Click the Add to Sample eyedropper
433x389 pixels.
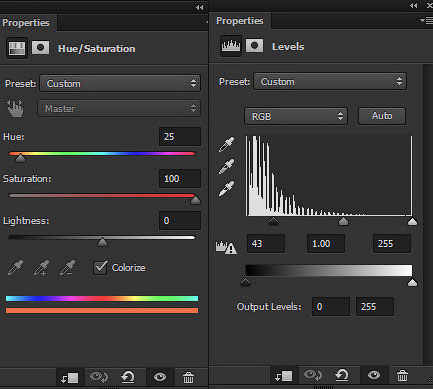point(41,268)
